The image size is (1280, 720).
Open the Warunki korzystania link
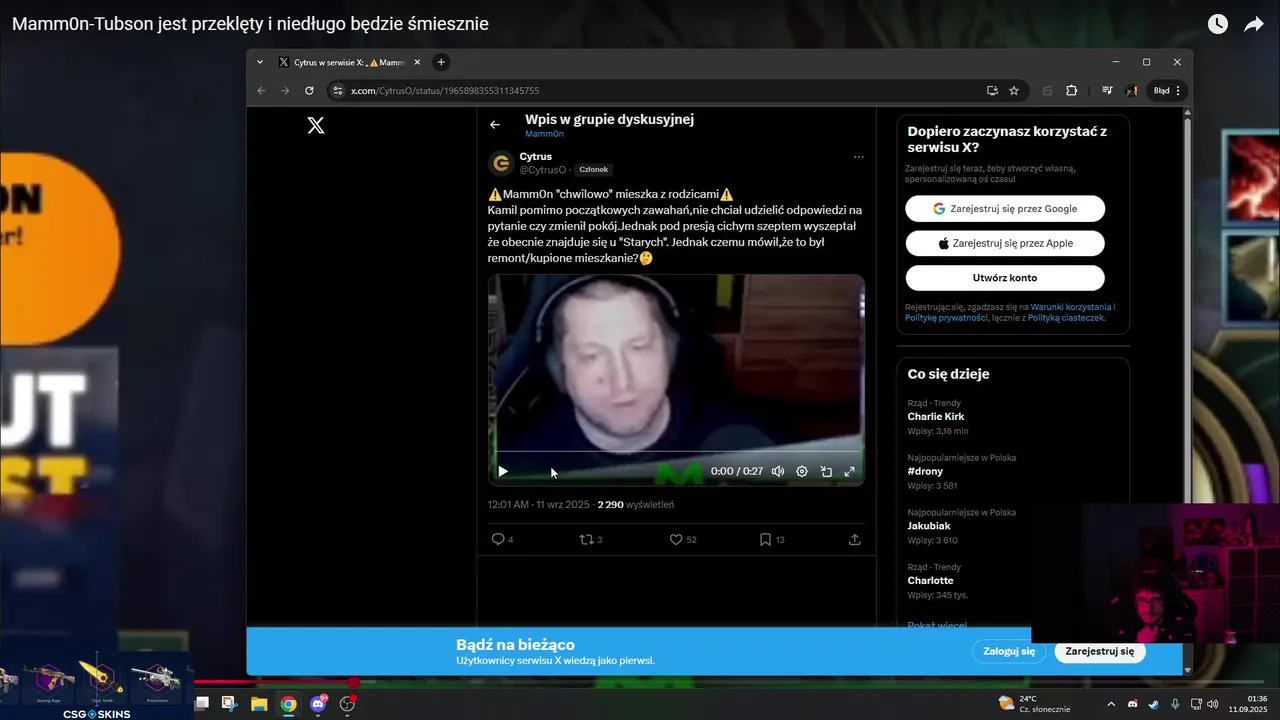[1073, 307]
